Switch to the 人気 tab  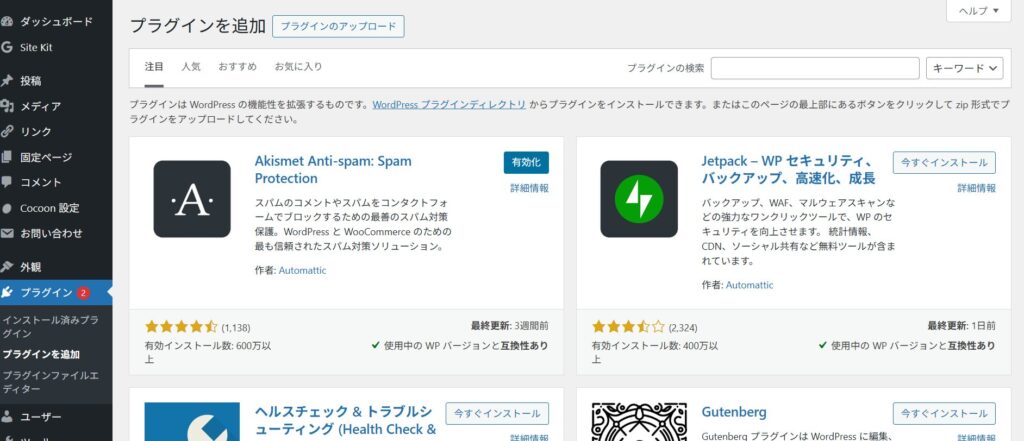click(x=191, y=67)
